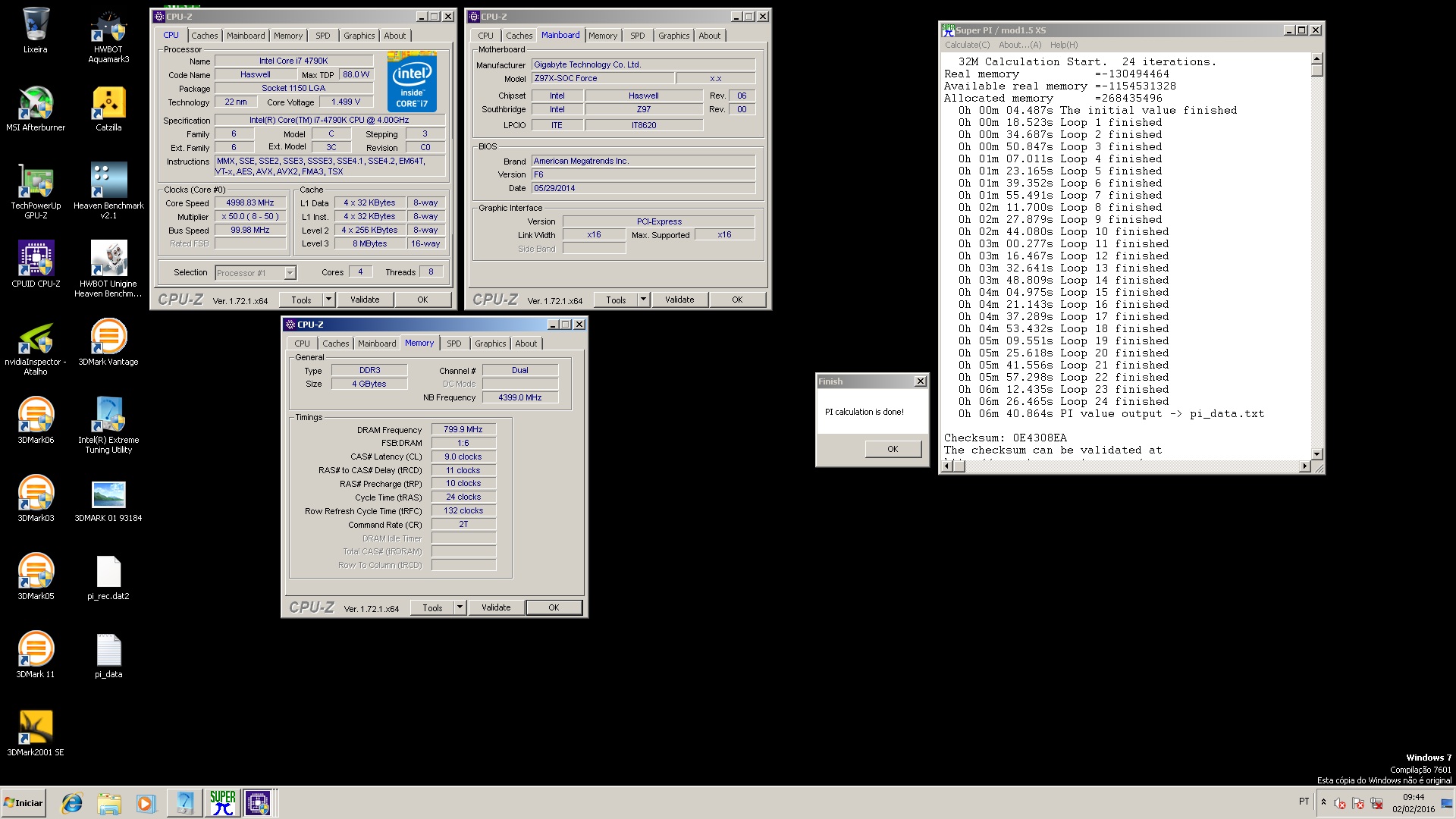Click Super PI horizontal scrollbar right arrow
The image size is (1456, 819).
[1304, 466]
